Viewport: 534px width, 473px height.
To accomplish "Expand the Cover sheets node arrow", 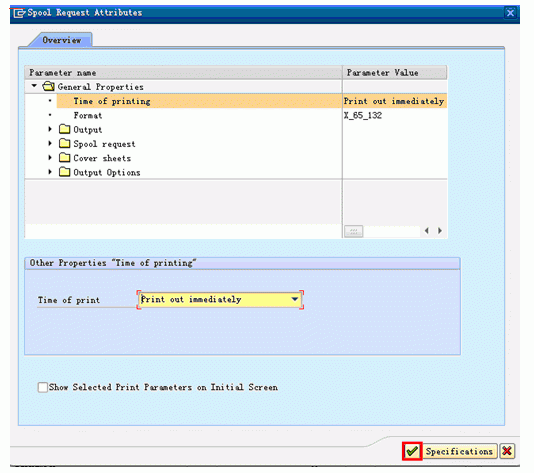I will pos(50,157).
